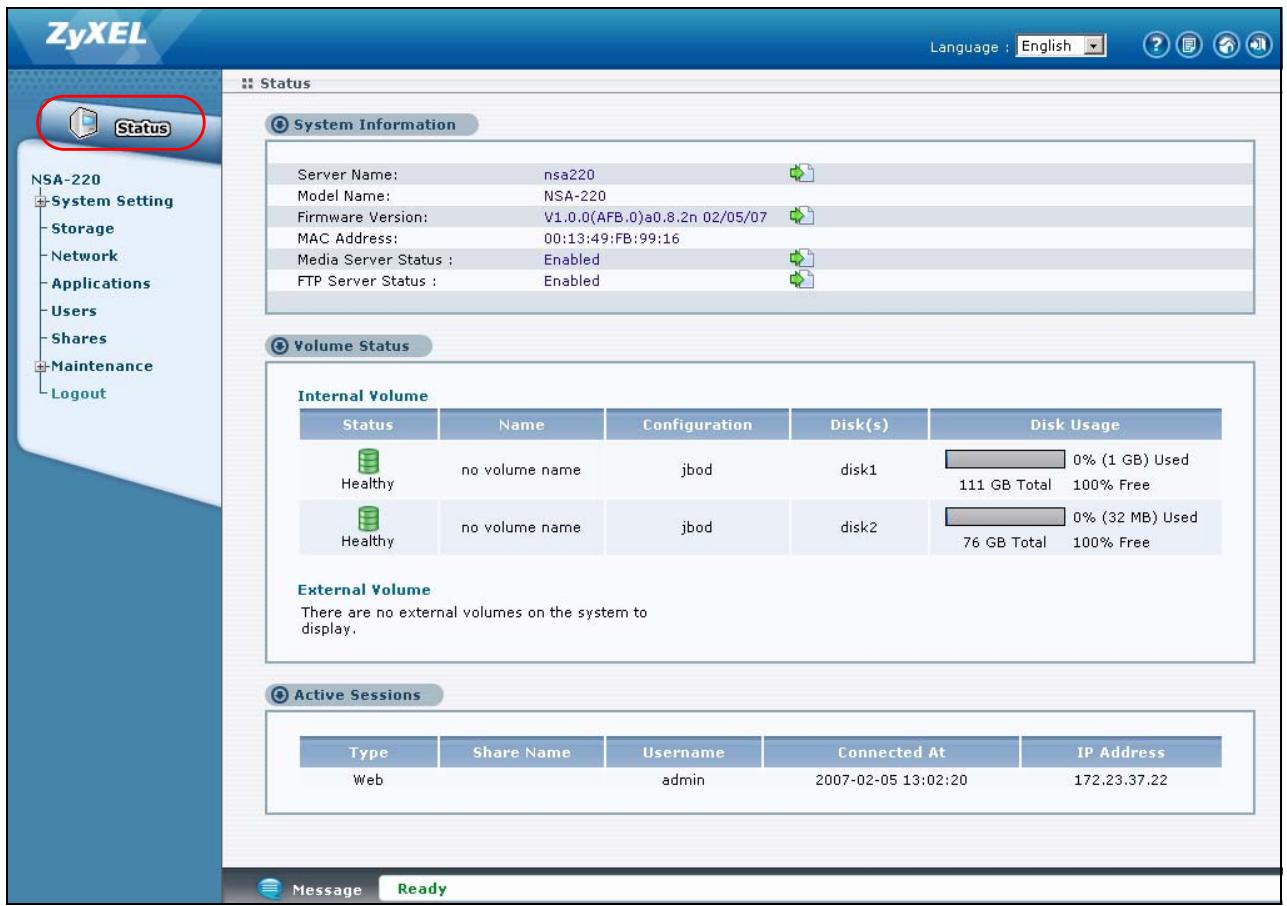Click the Maintenance label
1287x906 pixels.
click(101, 366)
